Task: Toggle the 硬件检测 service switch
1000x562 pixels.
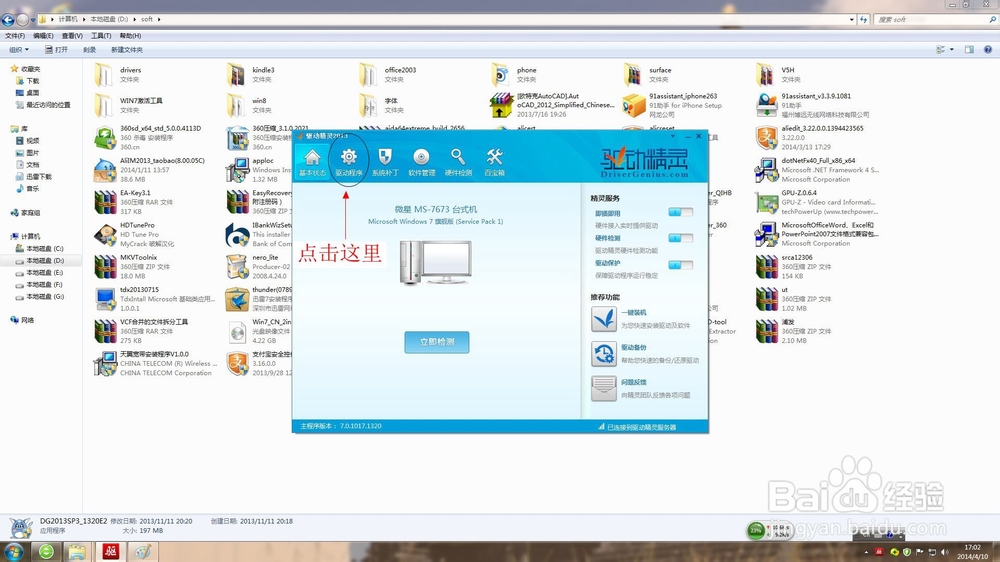Action: pyautogui.click(x=680, y=238)
